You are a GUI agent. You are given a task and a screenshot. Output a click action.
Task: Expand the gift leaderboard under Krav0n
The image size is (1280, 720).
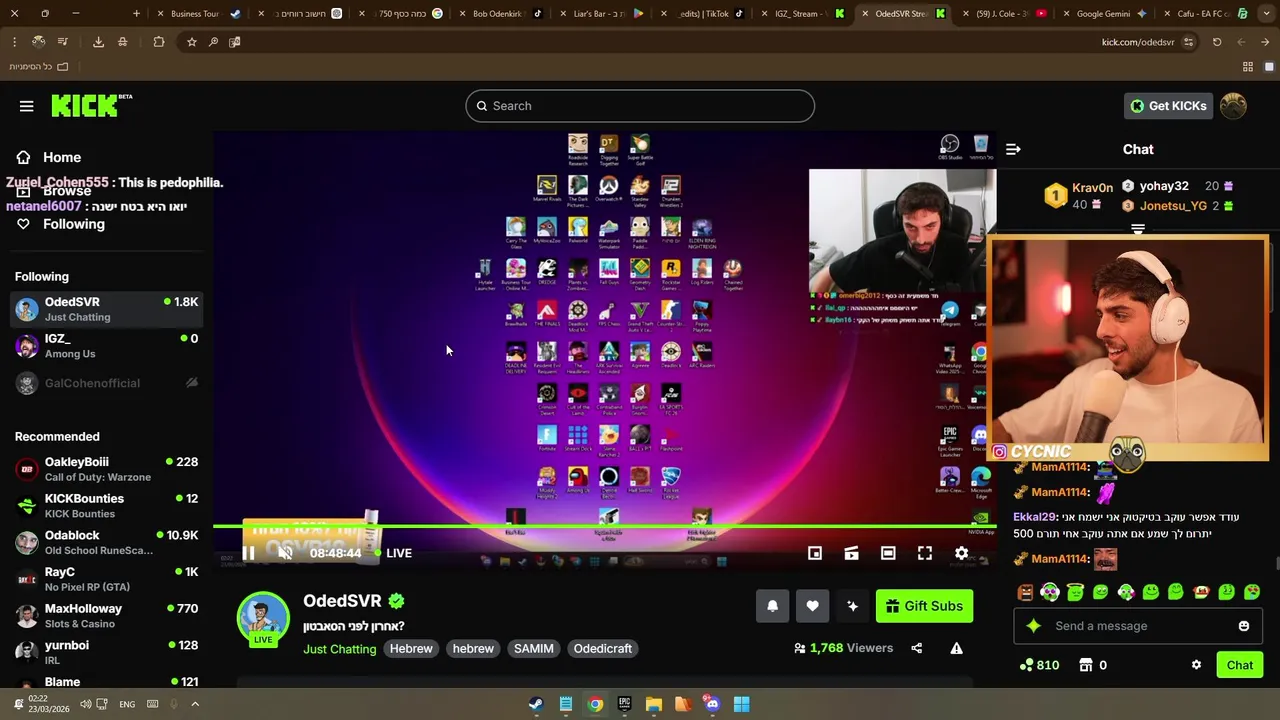[1138, 229]
